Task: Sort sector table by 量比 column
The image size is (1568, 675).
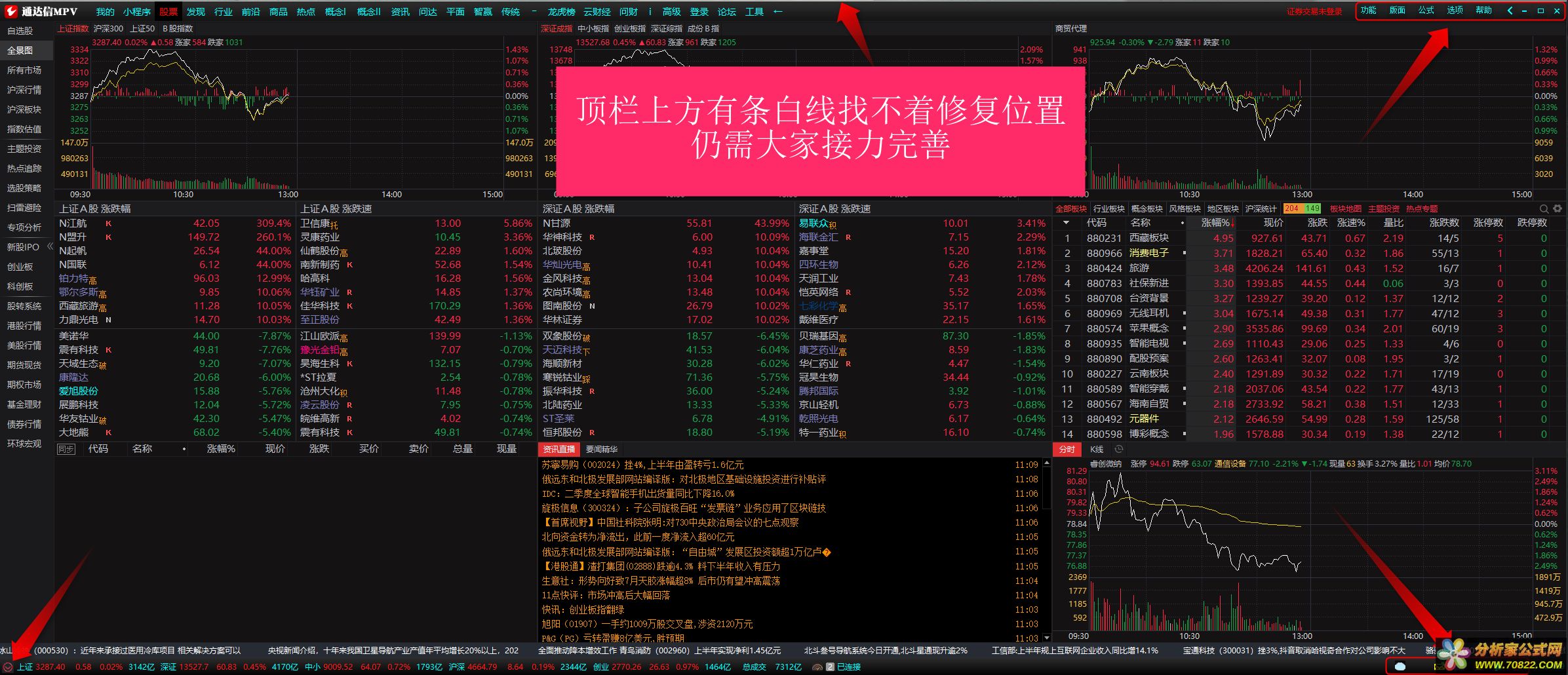Action: (1393, 223)
